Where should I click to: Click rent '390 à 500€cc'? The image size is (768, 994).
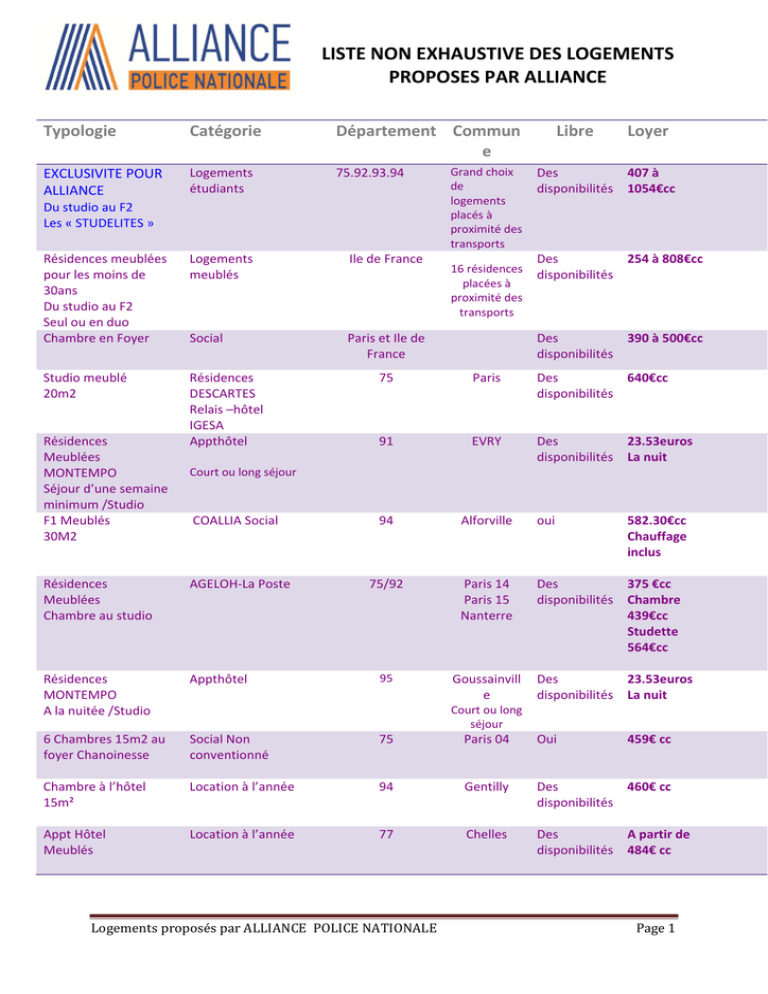(x=665, y=338)
